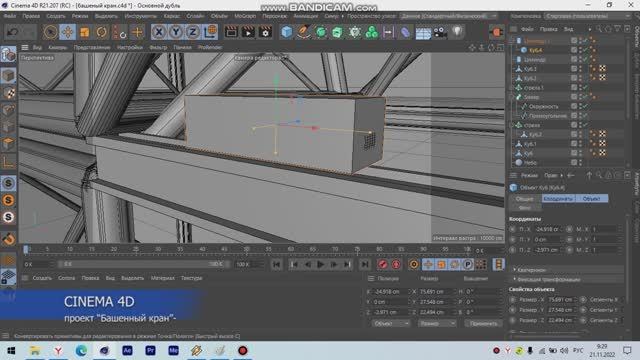This screenshot has height=360, width=640.
Task: Play the animation forward
Action: pyautogui.click(x=320, y=264)
